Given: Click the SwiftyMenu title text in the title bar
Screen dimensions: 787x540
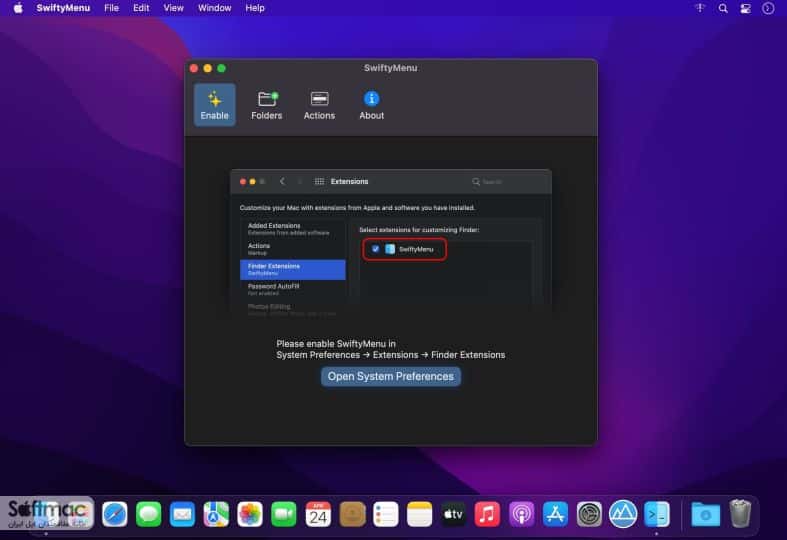Looking at the screenshot, I should [x=390, y=68].
